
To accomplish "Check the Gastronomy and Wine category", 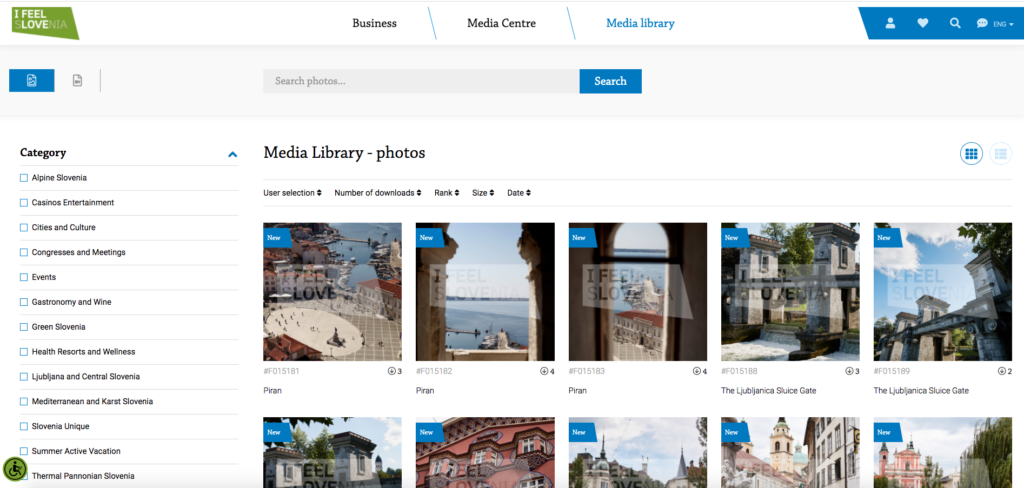I will (x=24, y=302).
